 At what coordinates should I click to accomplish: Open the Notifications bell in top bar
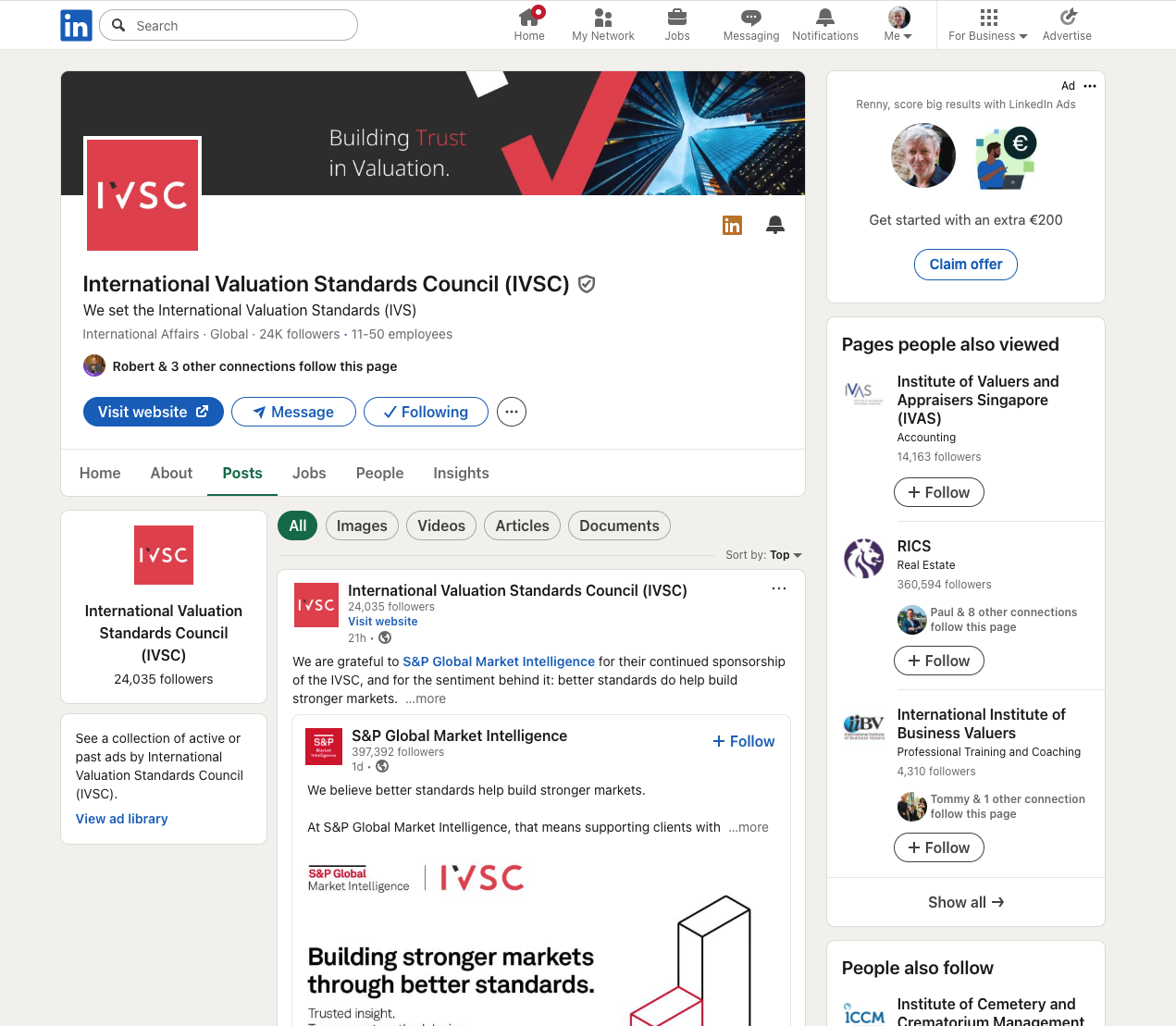pyautogui.click(x=825, y=25)
